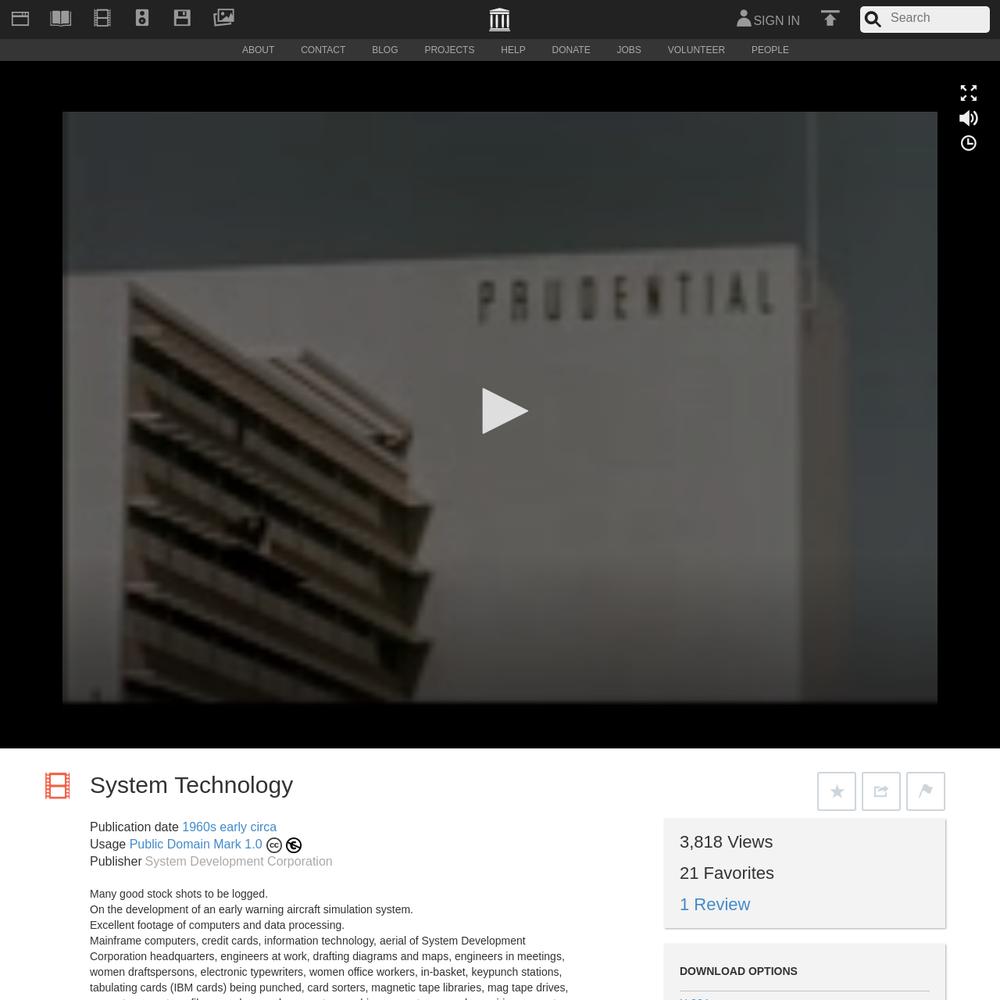The height and width of the screenshot is (1000, 1000).
Task: Open the Video (film strip) nav icon
Action: tap(102, 18)
